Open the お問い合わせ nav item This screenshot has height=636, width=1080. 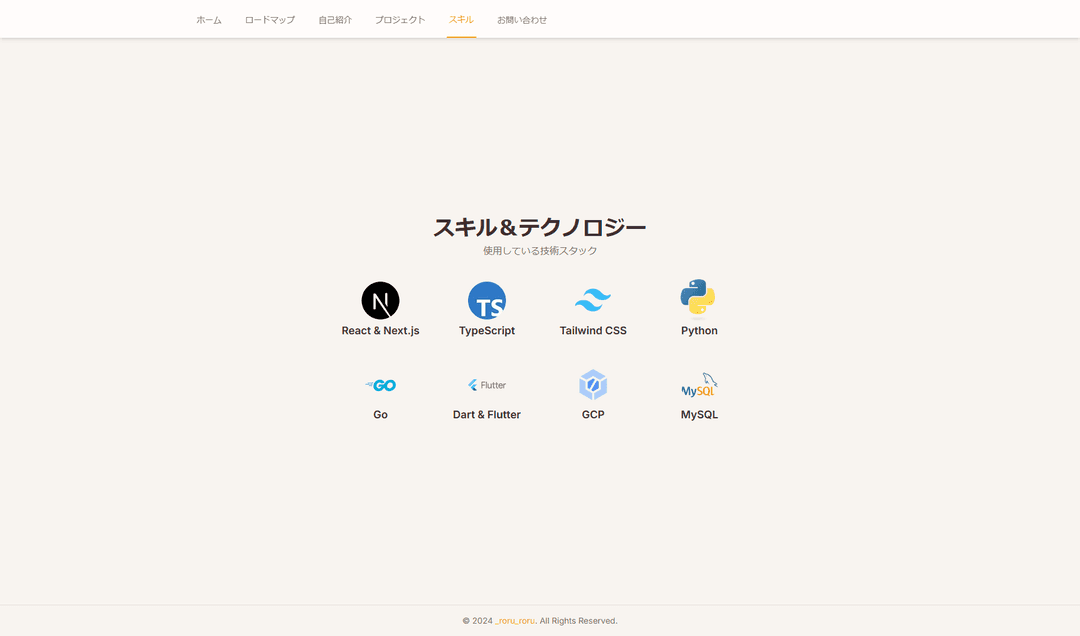521,20
